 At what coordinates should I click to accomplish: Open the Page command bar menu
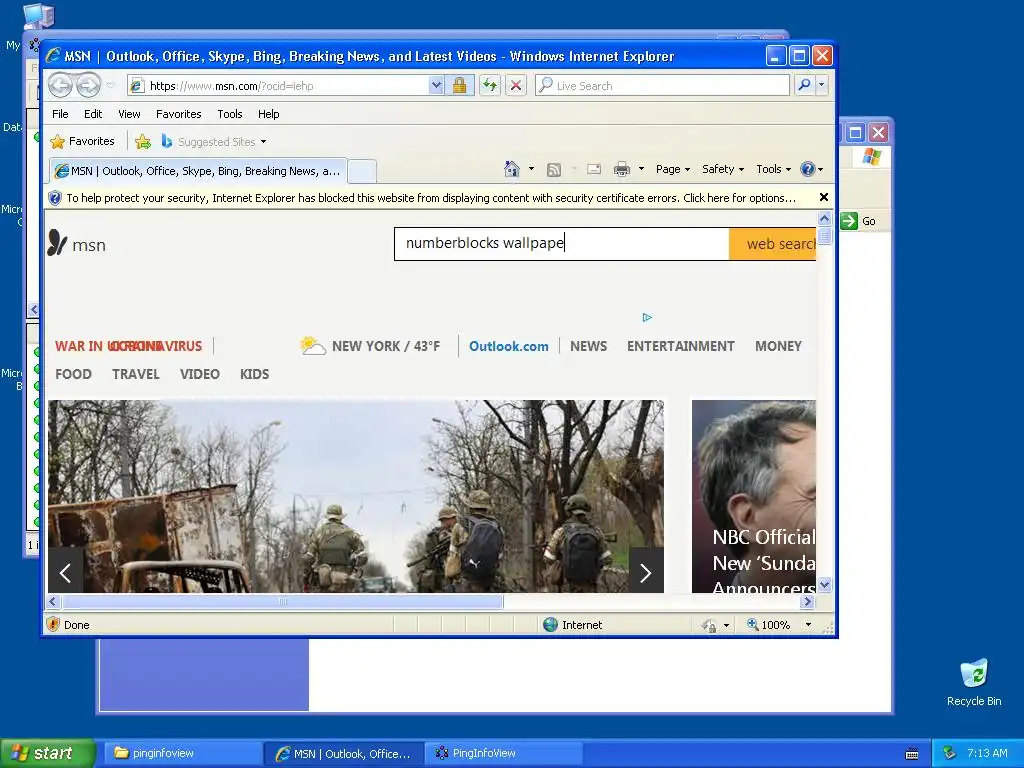point(673,169)
